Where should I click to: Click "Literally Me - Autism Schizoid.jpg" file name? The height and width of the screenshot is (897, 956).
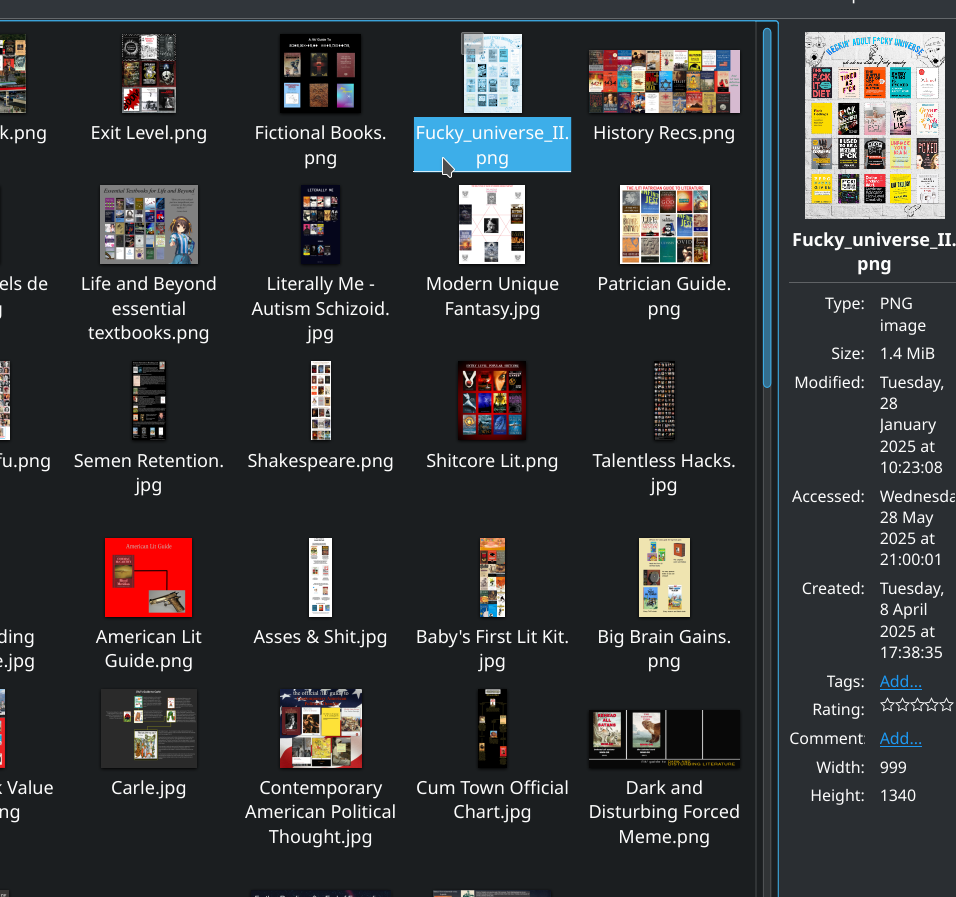click(320, 309)
